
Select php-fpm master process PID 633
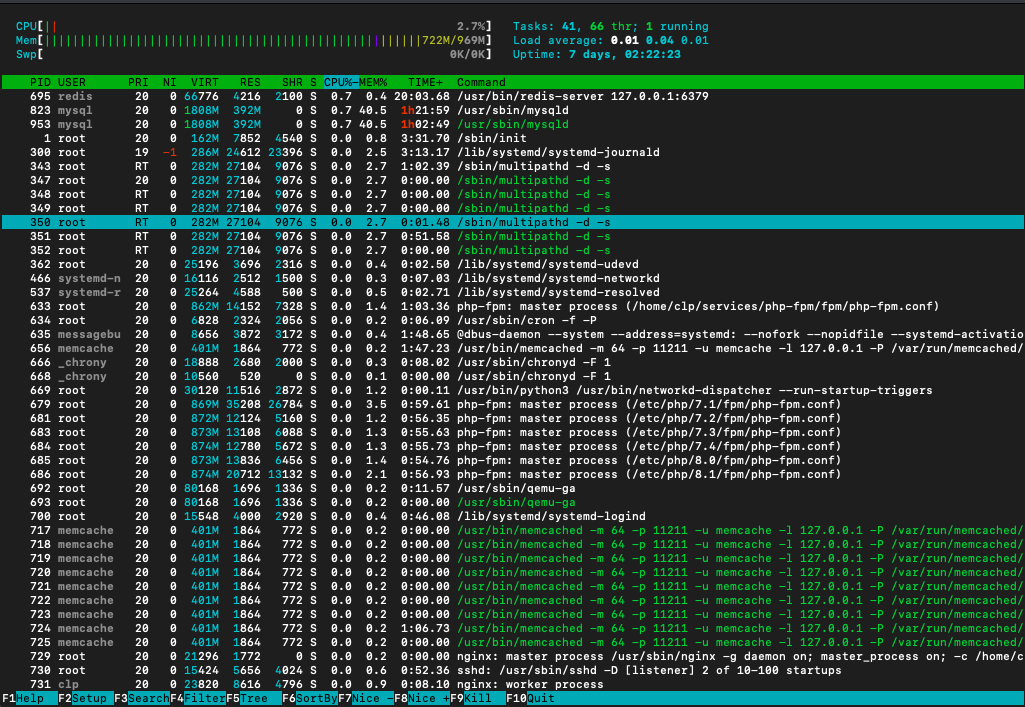512,306
